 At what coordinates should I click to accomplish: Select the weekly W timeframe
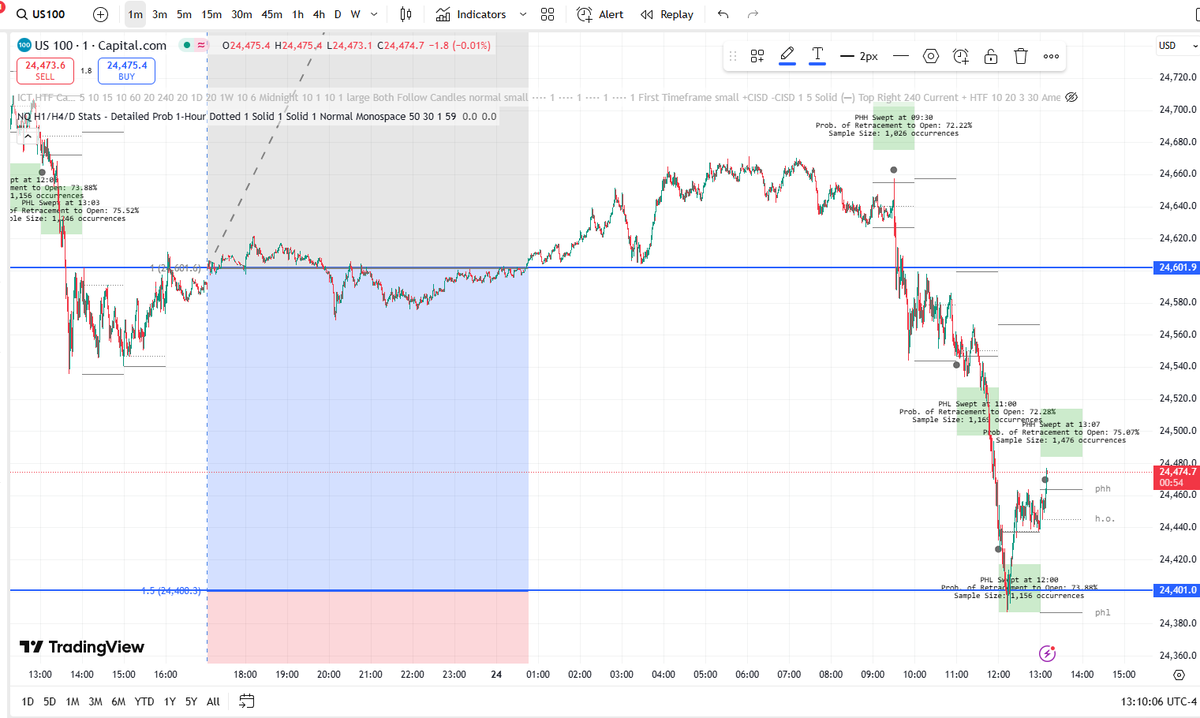pos(355,15)
